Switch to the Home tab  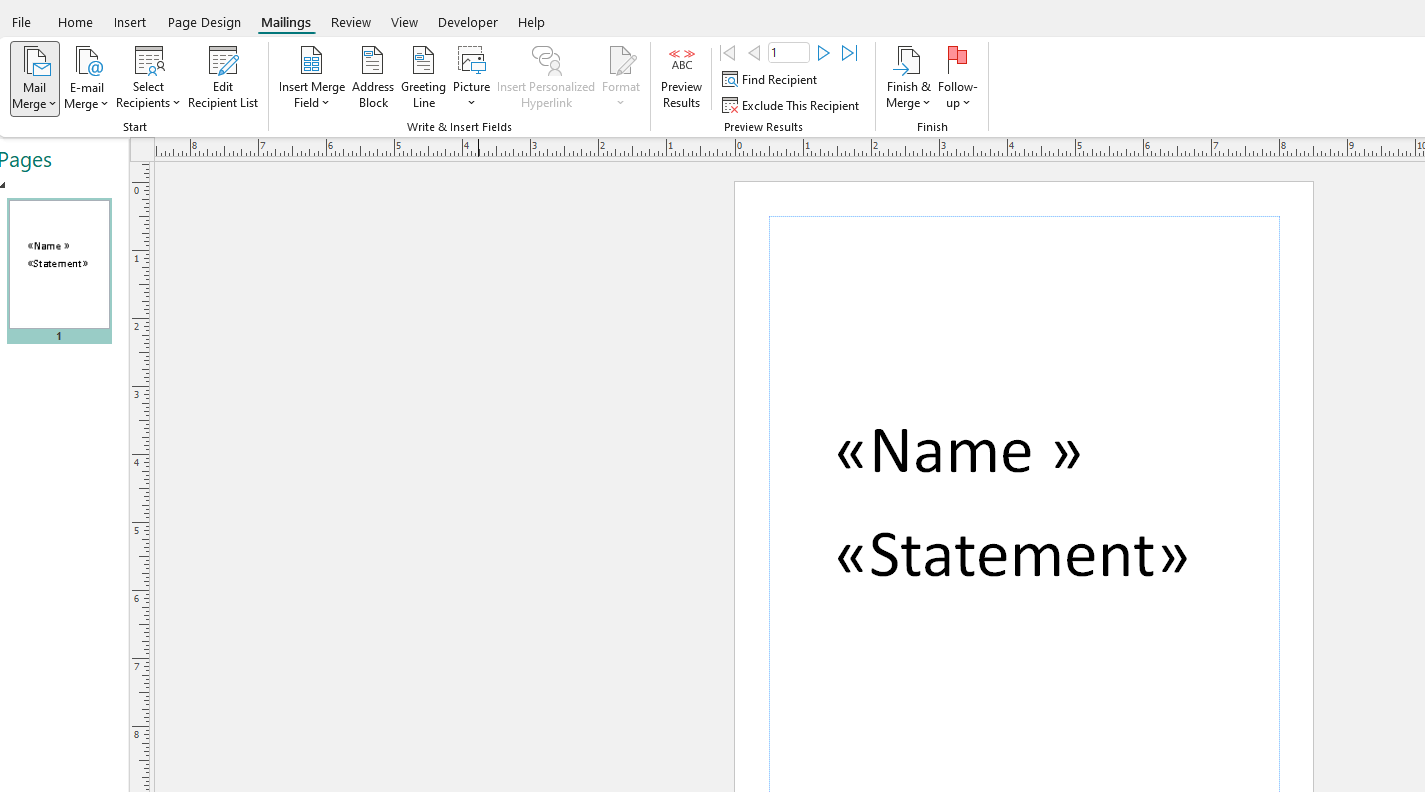pos(75,22)
